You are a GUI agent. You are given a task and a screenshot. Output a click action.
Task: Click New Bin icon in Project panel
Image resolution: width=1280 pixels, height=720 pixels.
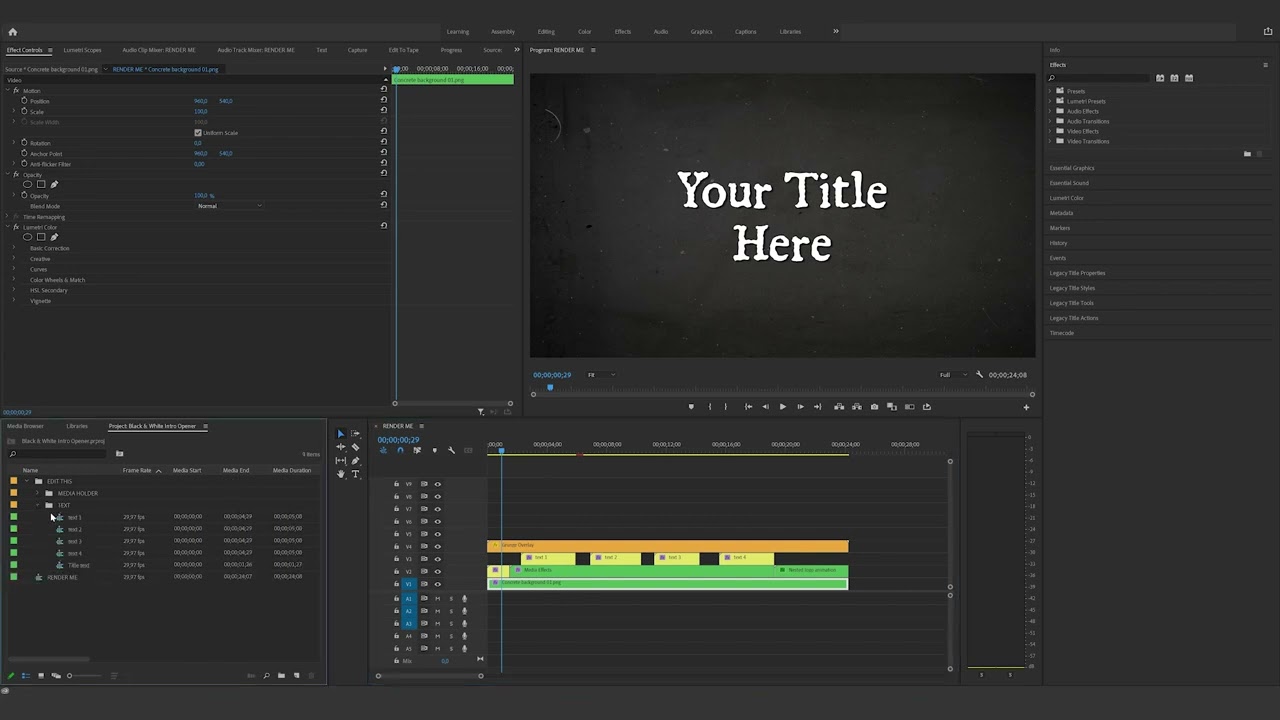(x=281, y=676)
